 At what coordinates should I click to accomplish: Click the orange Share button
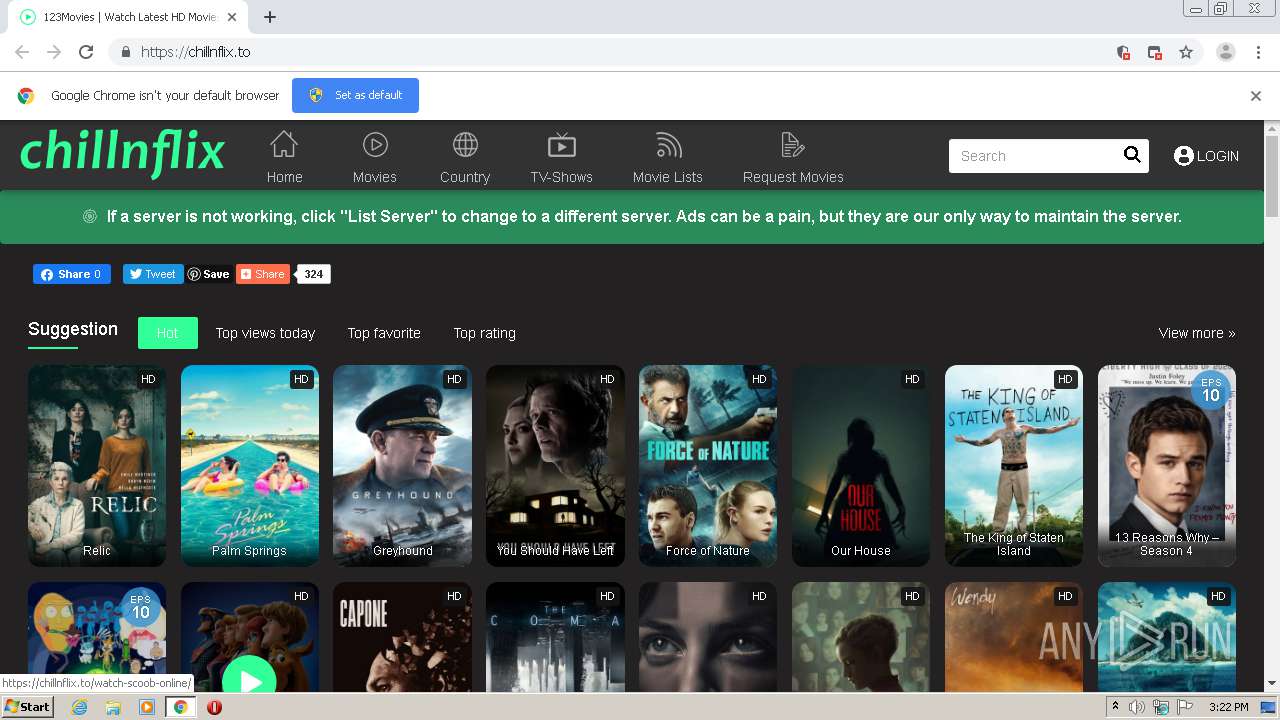click(263, 274)
